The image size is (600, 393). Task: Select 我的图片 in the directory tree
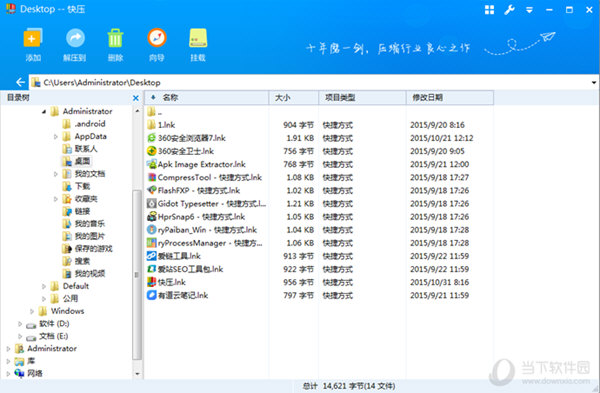coord(90,236)
